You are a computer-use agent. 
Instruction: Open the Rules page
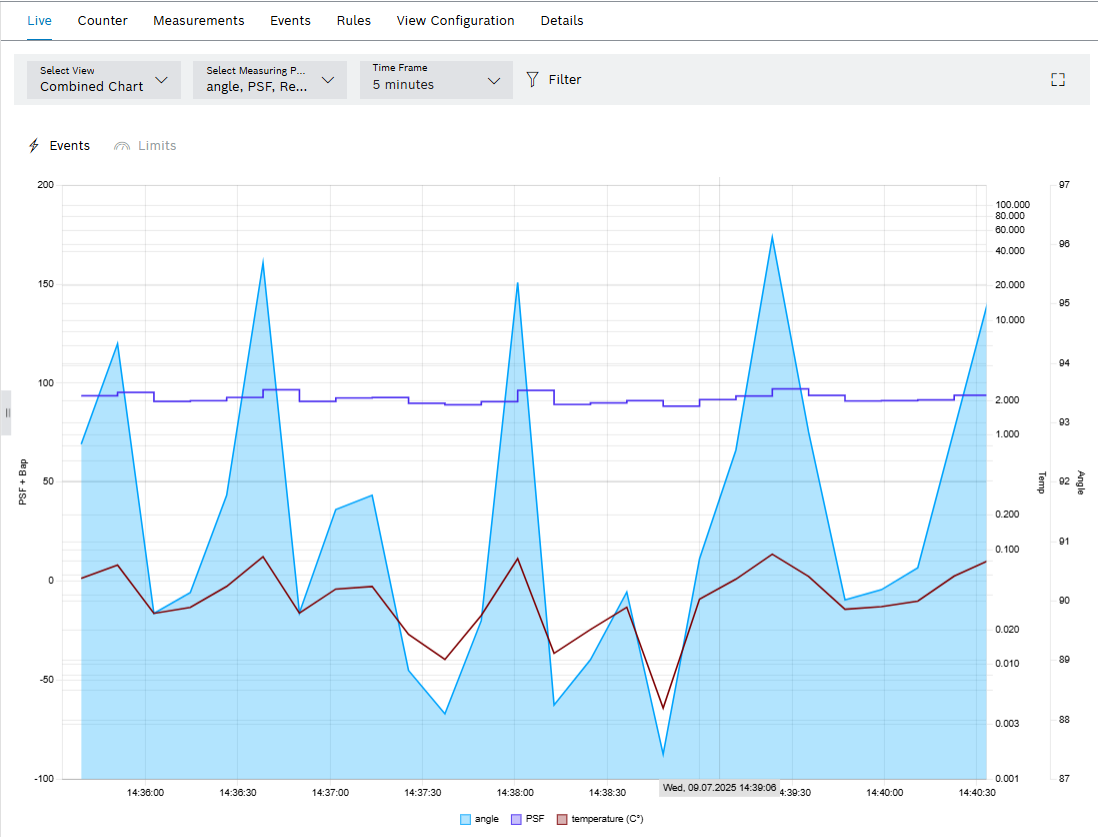click(x=354, y=20)
